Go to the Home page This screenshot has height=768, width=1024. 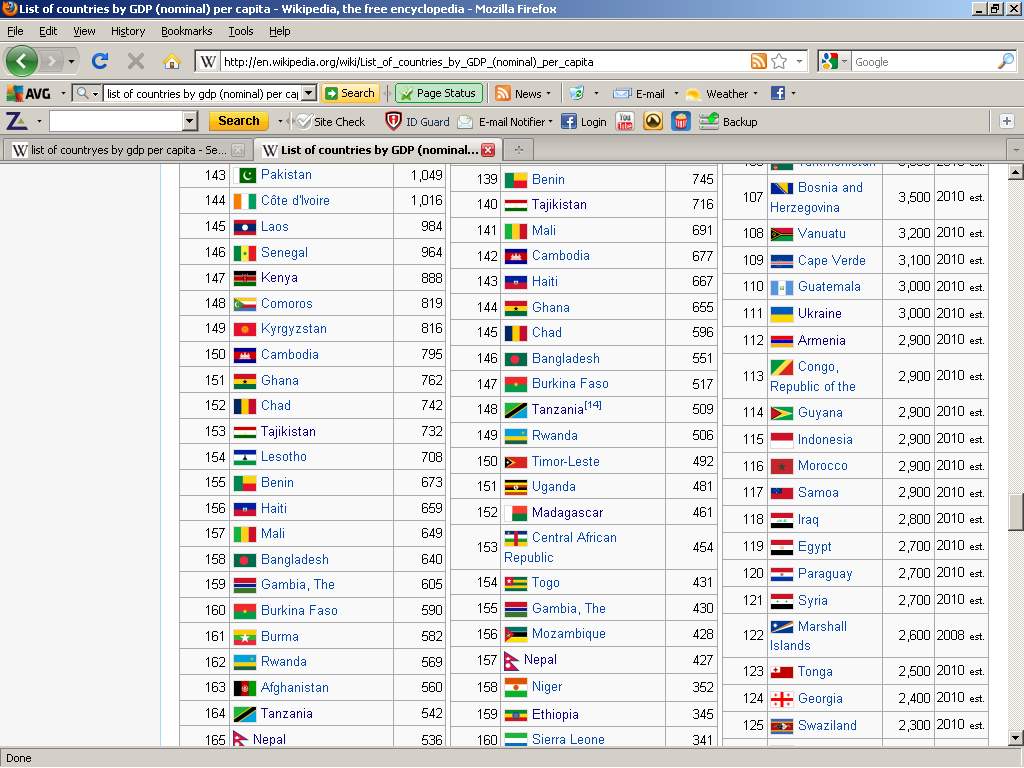point(172,61)
